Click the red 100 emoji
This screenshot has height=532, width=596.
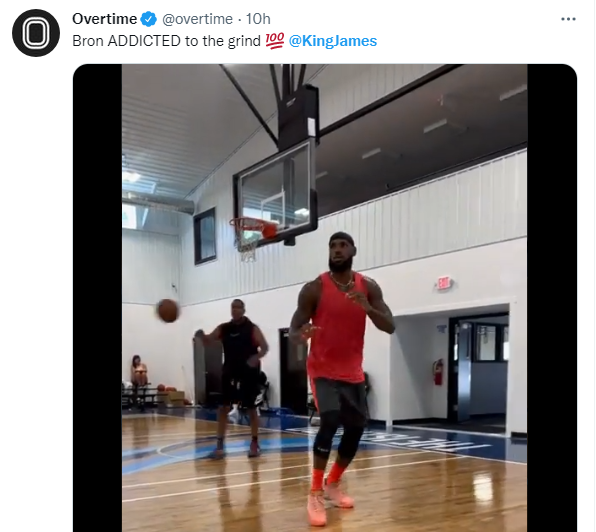(x=274, y=41)
